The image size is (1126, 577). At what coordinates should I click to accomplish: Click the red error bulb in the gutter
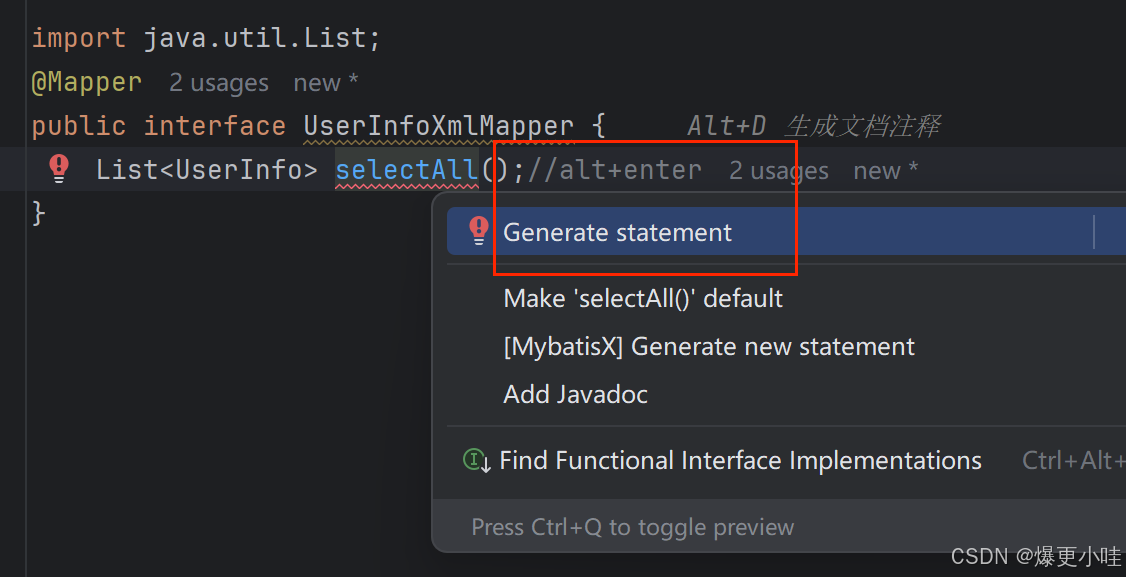(x=59, y=169)
